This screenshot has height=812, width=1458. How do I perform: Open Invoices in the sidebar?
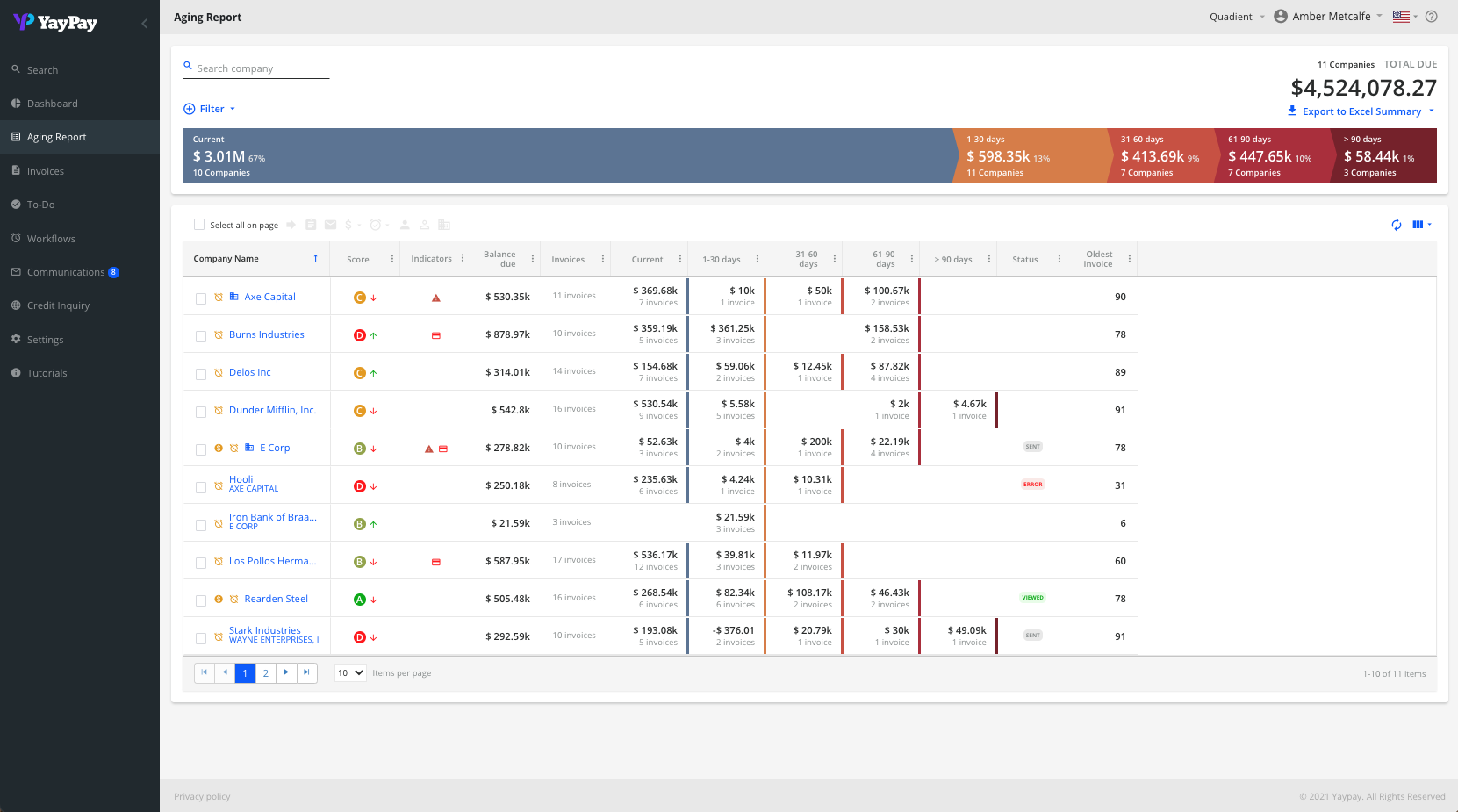45,171
